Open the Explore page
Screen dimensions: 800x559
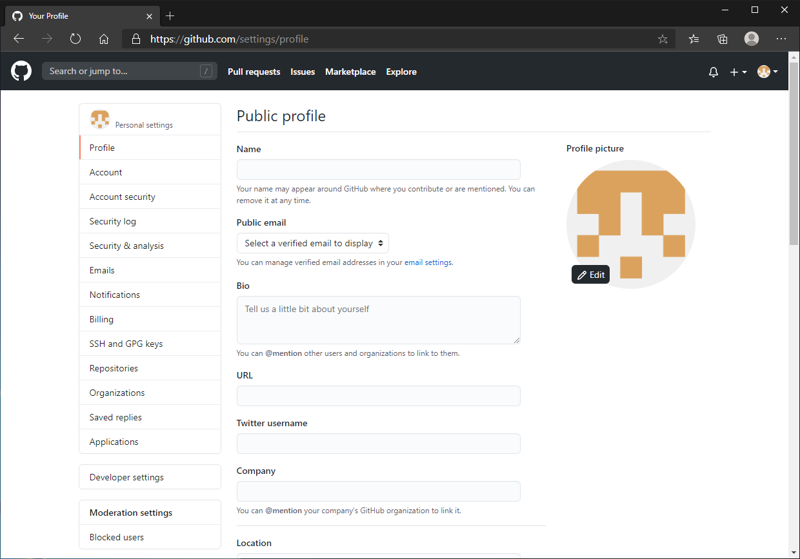pos(401,72)
